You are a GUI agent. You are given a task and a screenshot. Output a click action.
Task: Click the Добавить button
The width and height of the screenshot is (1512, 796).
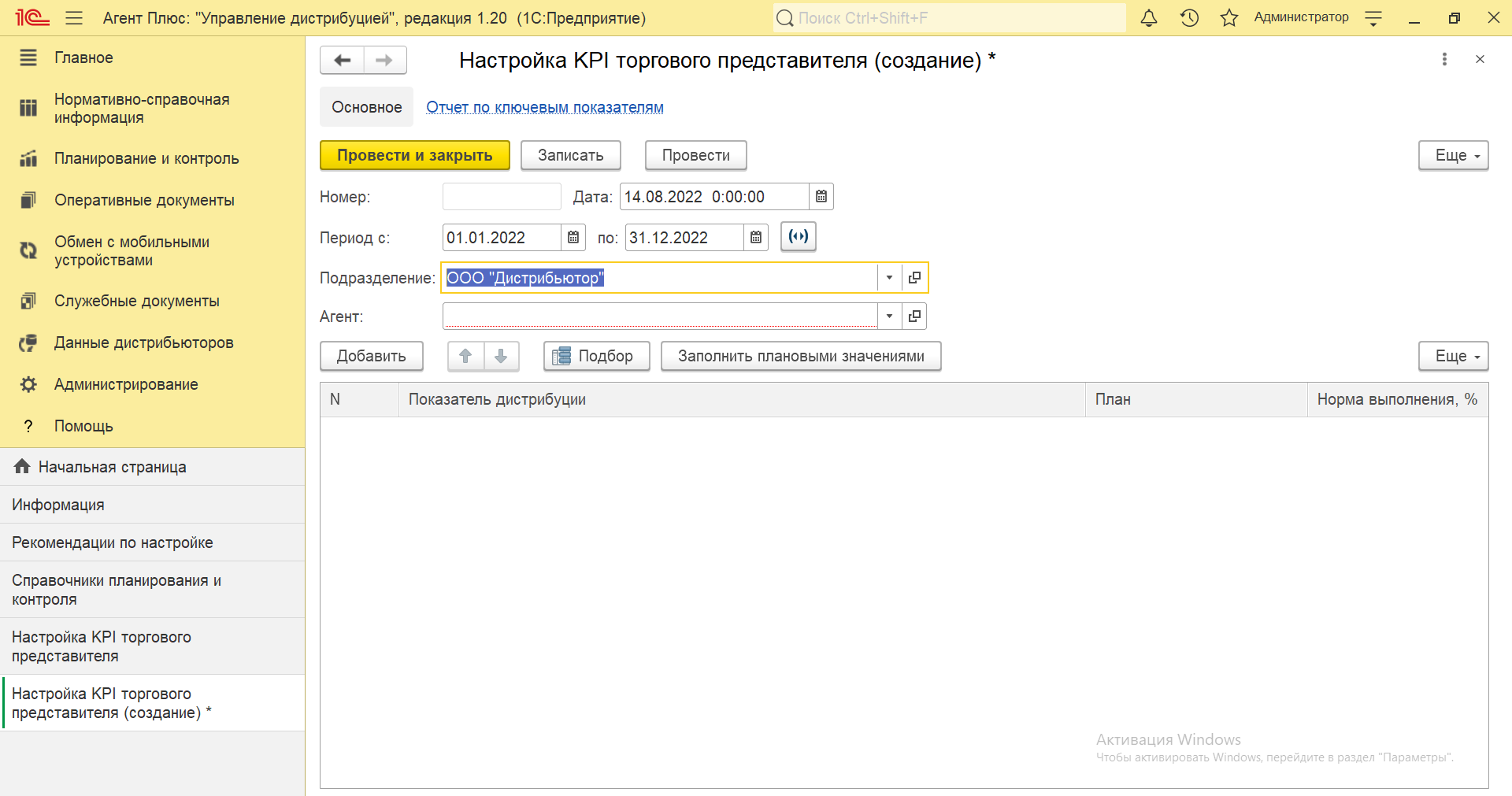click(372, 356)
